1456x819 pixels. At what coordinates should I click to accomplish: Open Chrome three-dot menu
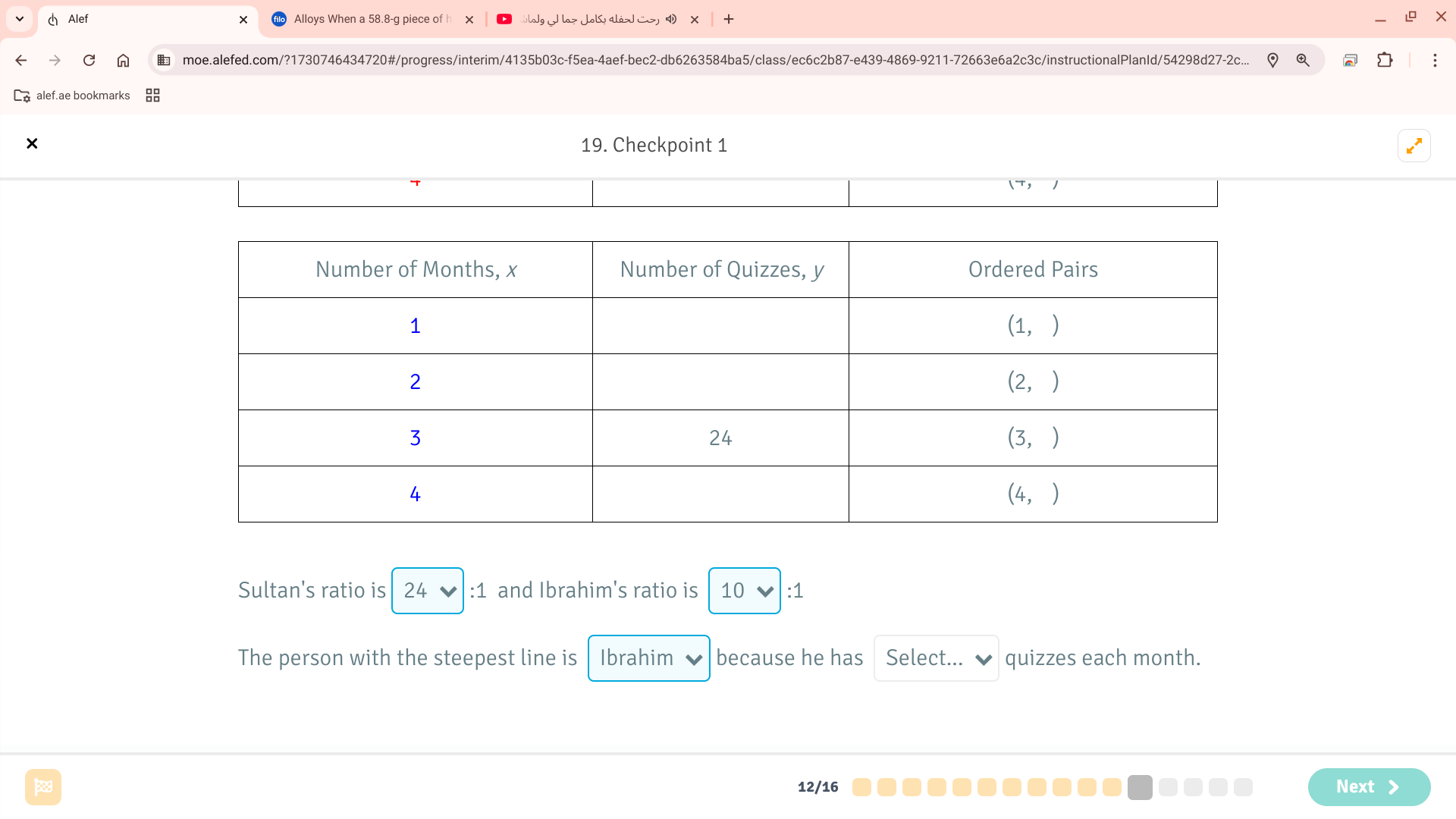(1435, 60)
